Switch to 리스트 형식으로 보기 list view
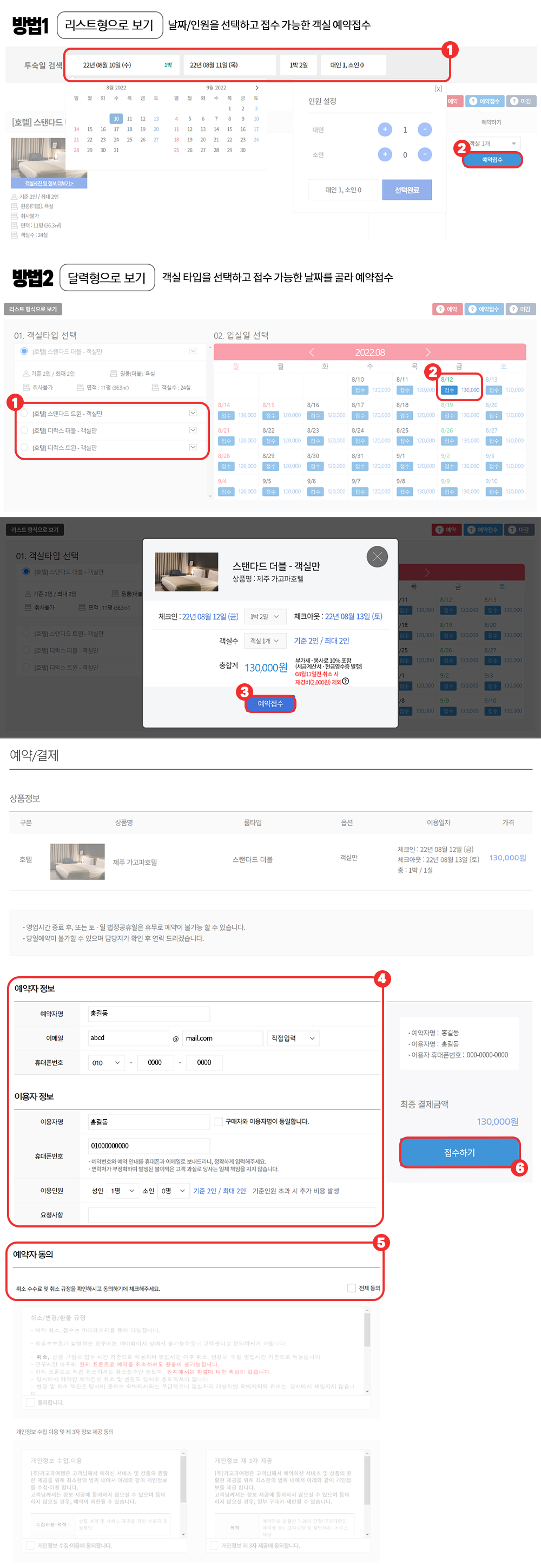 pyautogui.click(x=33, y=309)
